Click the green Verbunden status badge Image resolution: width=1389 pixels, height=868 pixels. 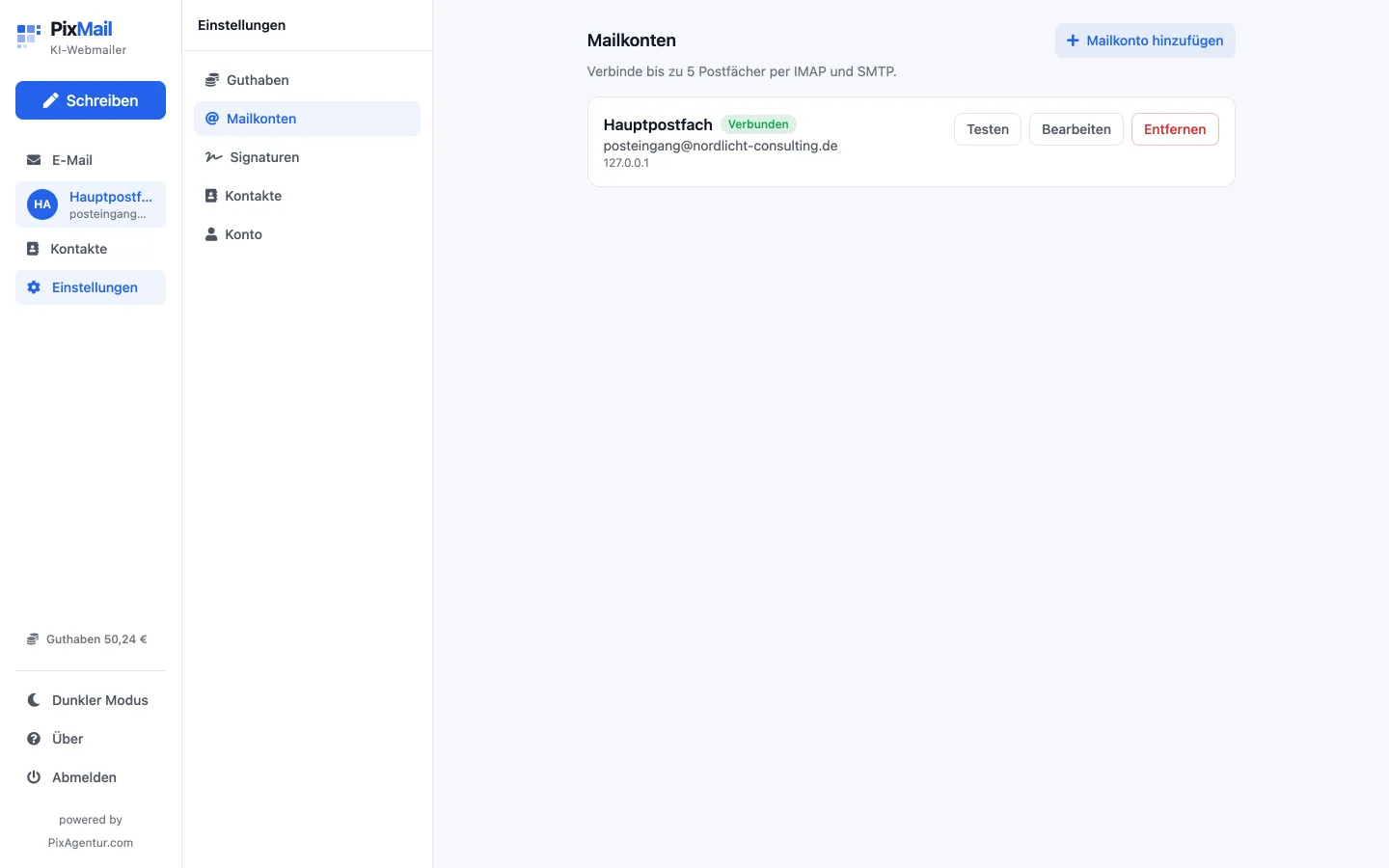tap(758, 124)
